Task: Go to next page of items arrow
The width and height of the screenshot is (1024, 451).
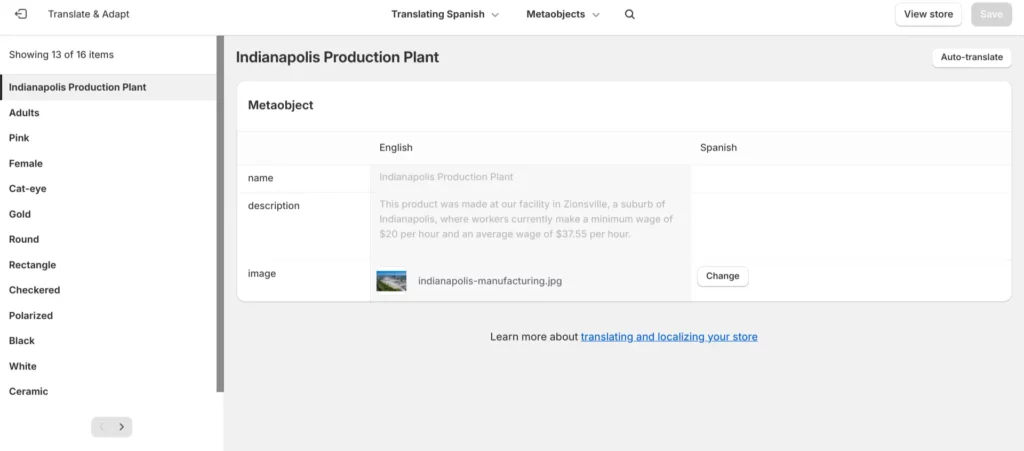Action: pyautogui.click(x=121, y=427)
